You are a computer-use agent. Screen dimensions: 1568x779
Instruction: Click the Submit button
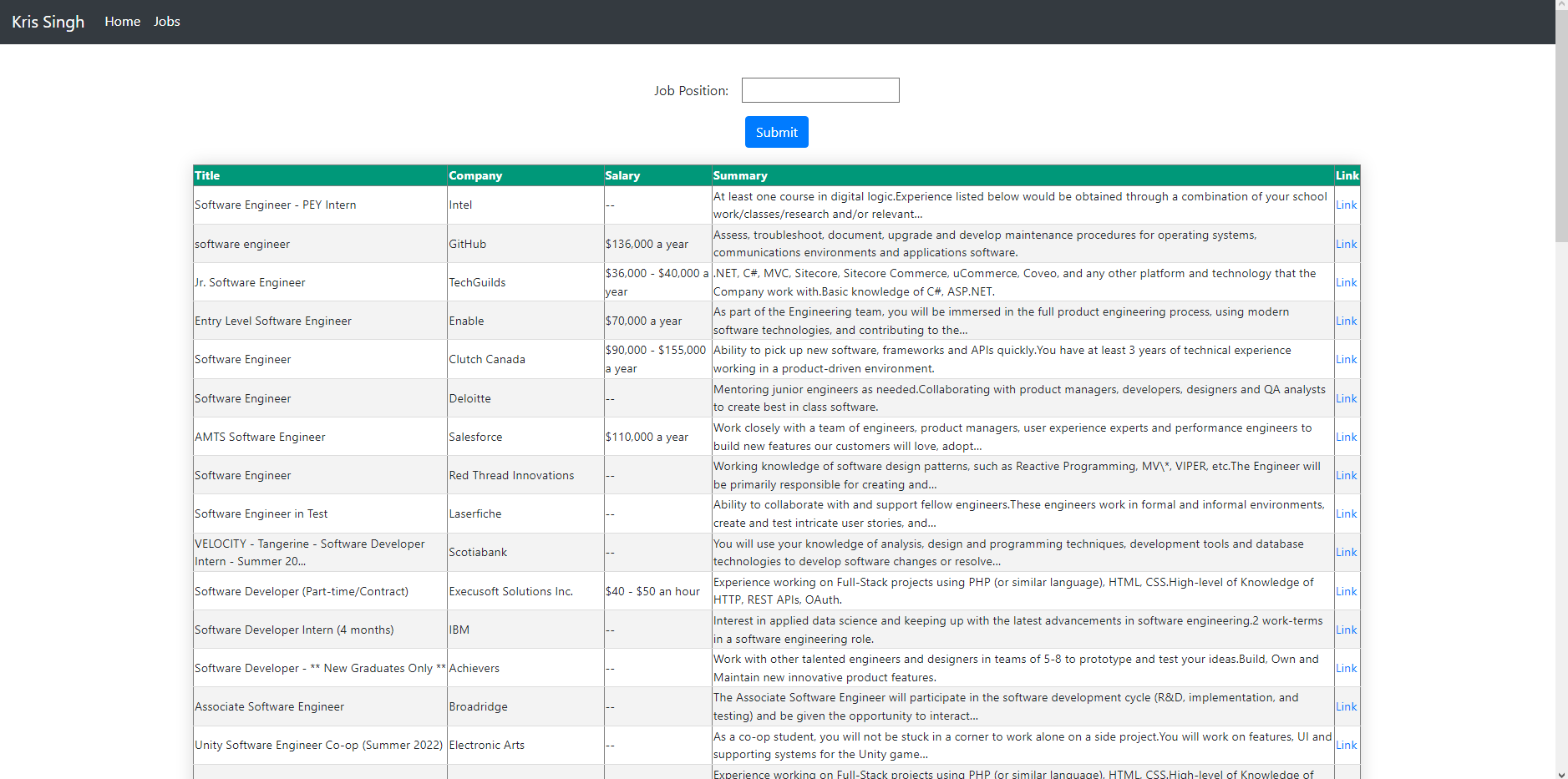click(777, 132)
